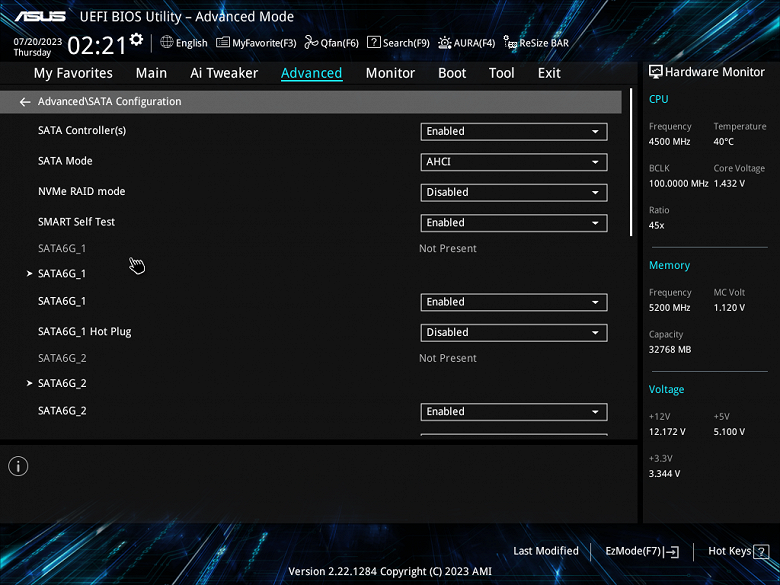Screen dimensions: 780x585
Task: Click the EzMode exit arrow icon
Action: point(672,551)
